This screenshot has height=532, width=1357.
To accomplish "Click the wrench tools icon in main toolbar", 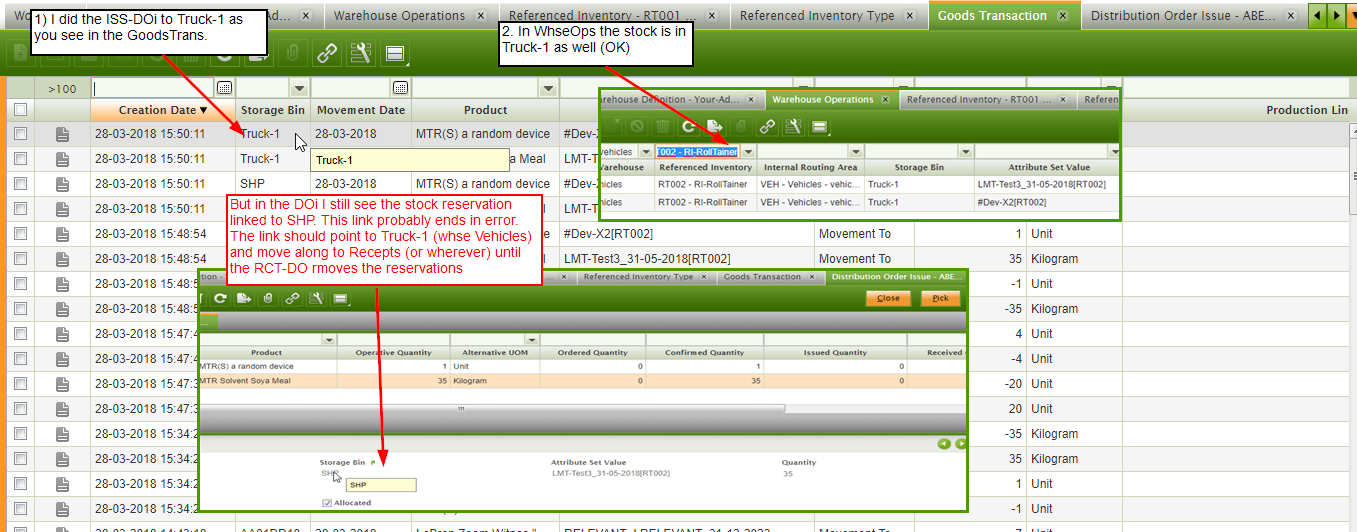I will click(x=360, y=54).
